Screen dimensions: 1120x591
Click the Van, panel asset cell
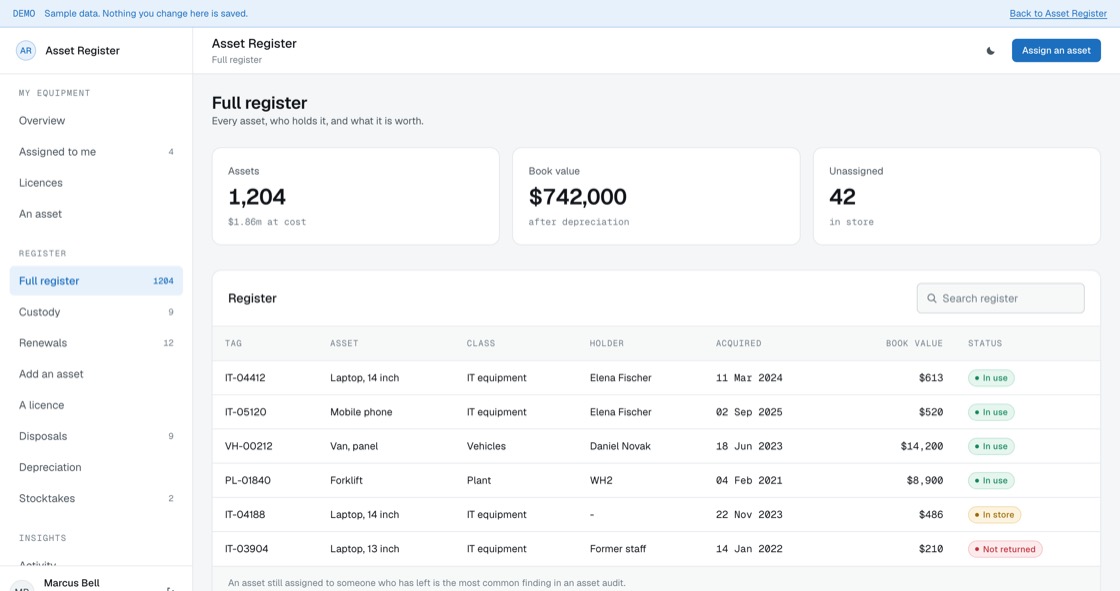[x=354, y=446]
